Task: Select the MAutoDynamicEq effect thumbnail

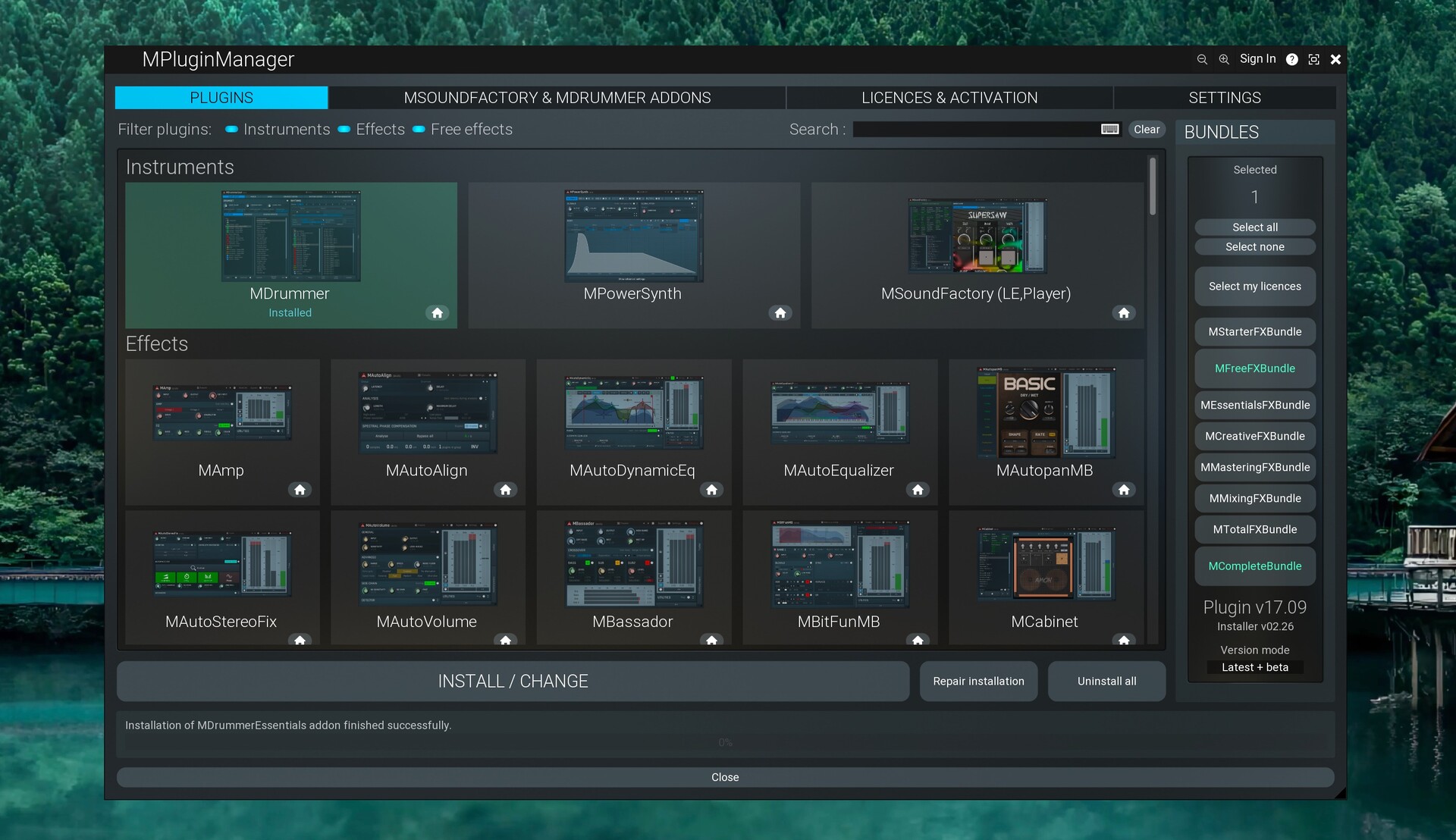Action: point(634,412)
